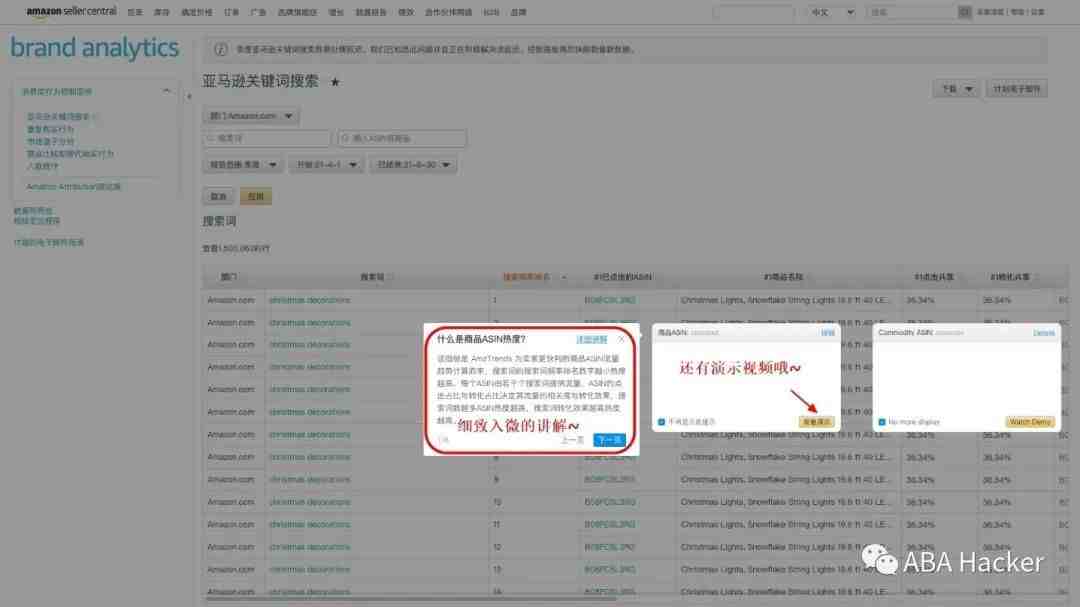The height and width of the screenshot is (607, 1080).
Task: Click the ASIN link in the rank 1 row
Action: [610, 300]
